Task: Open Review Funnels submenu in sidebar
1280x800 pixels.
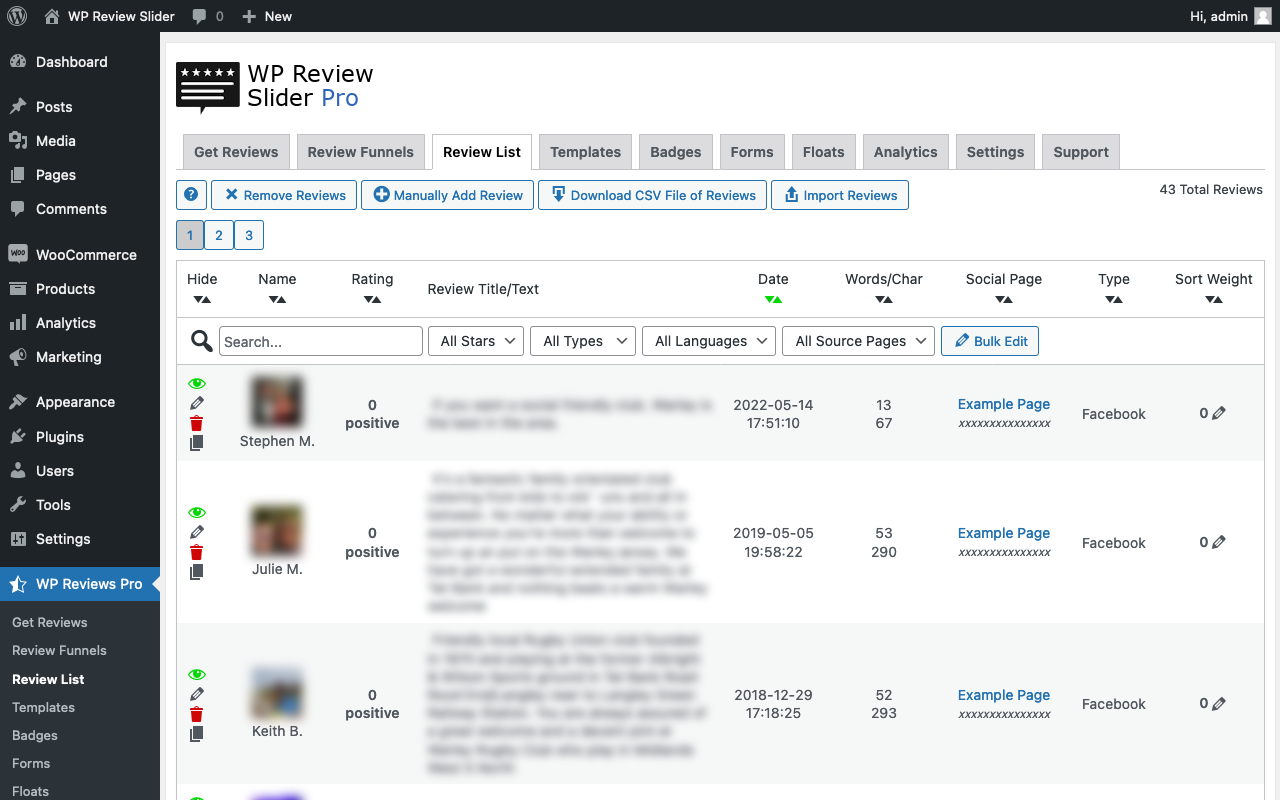Action: click(59, 650)
